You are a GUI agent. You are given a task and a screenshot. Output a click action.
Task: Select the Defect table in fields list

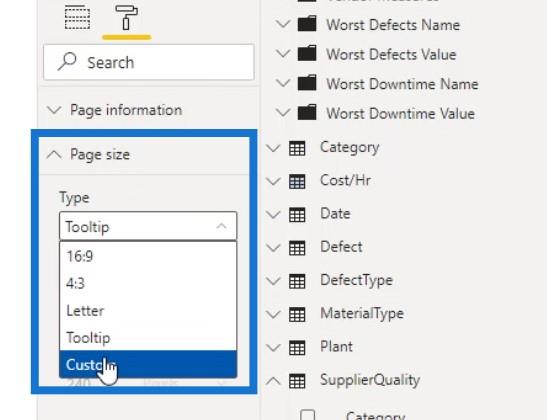(341, 247)
